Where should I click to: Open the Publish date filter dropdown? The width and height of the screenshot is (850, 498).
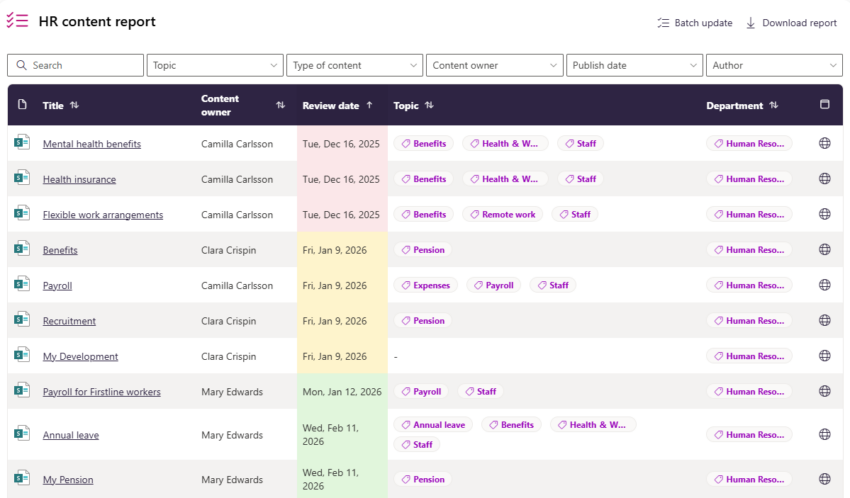[634, 65]
